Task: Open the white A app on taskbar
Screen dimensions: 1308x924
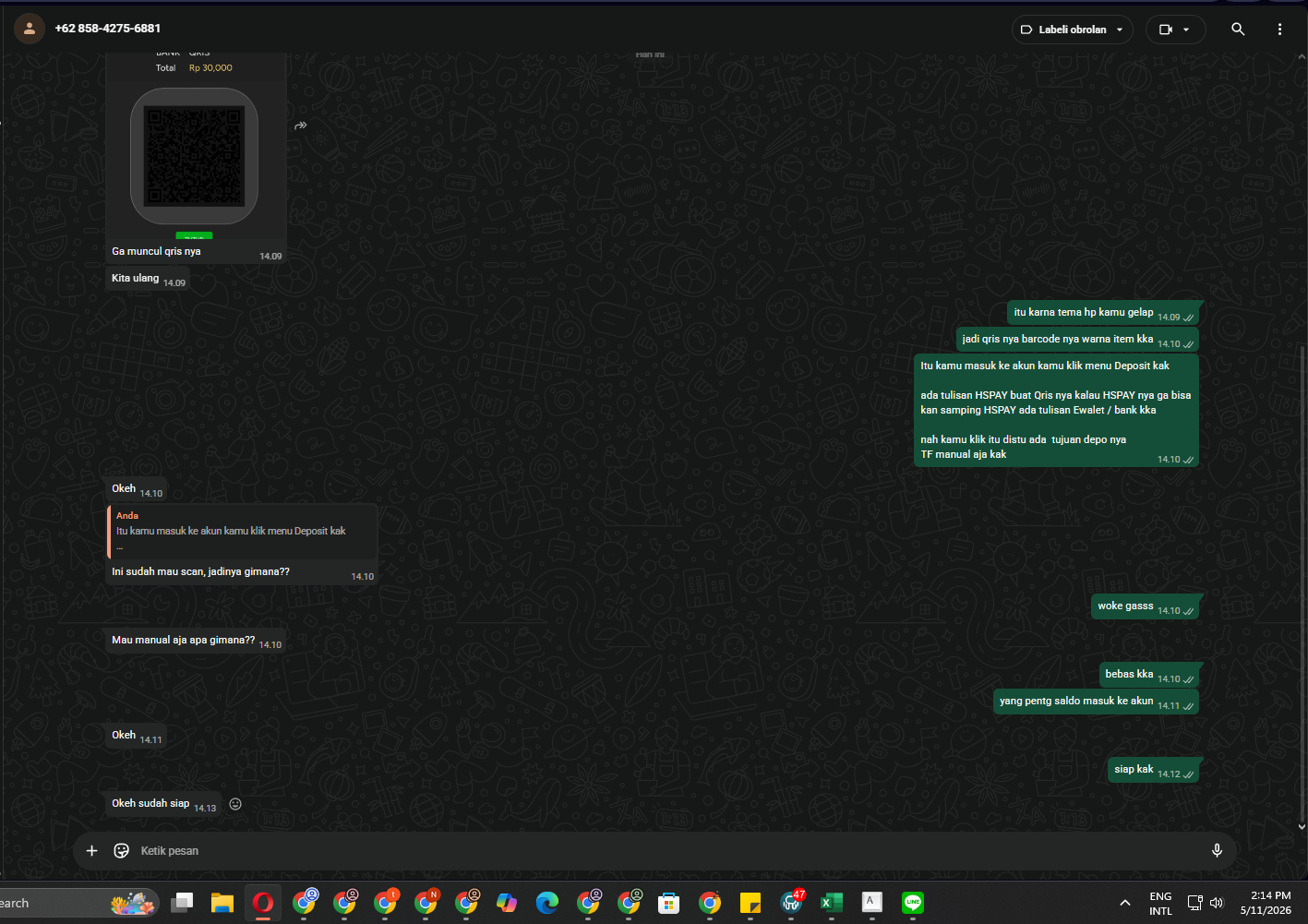Action: pyautogui.click(x=872, y=903)
